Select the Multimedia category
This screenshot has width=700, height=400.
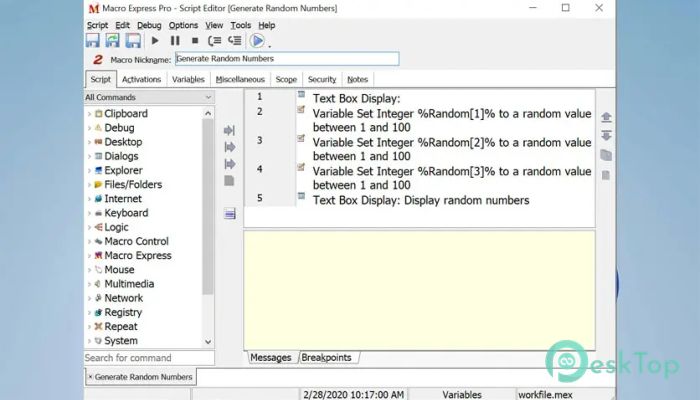(x=129, y=284)
